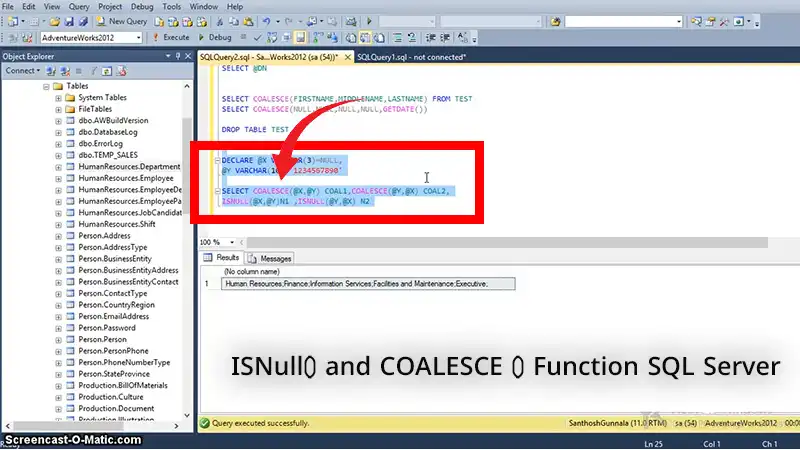This screenshot has width=800, height=450.
Task: Collapse the Tables folder node
Action: pos(46,86)
